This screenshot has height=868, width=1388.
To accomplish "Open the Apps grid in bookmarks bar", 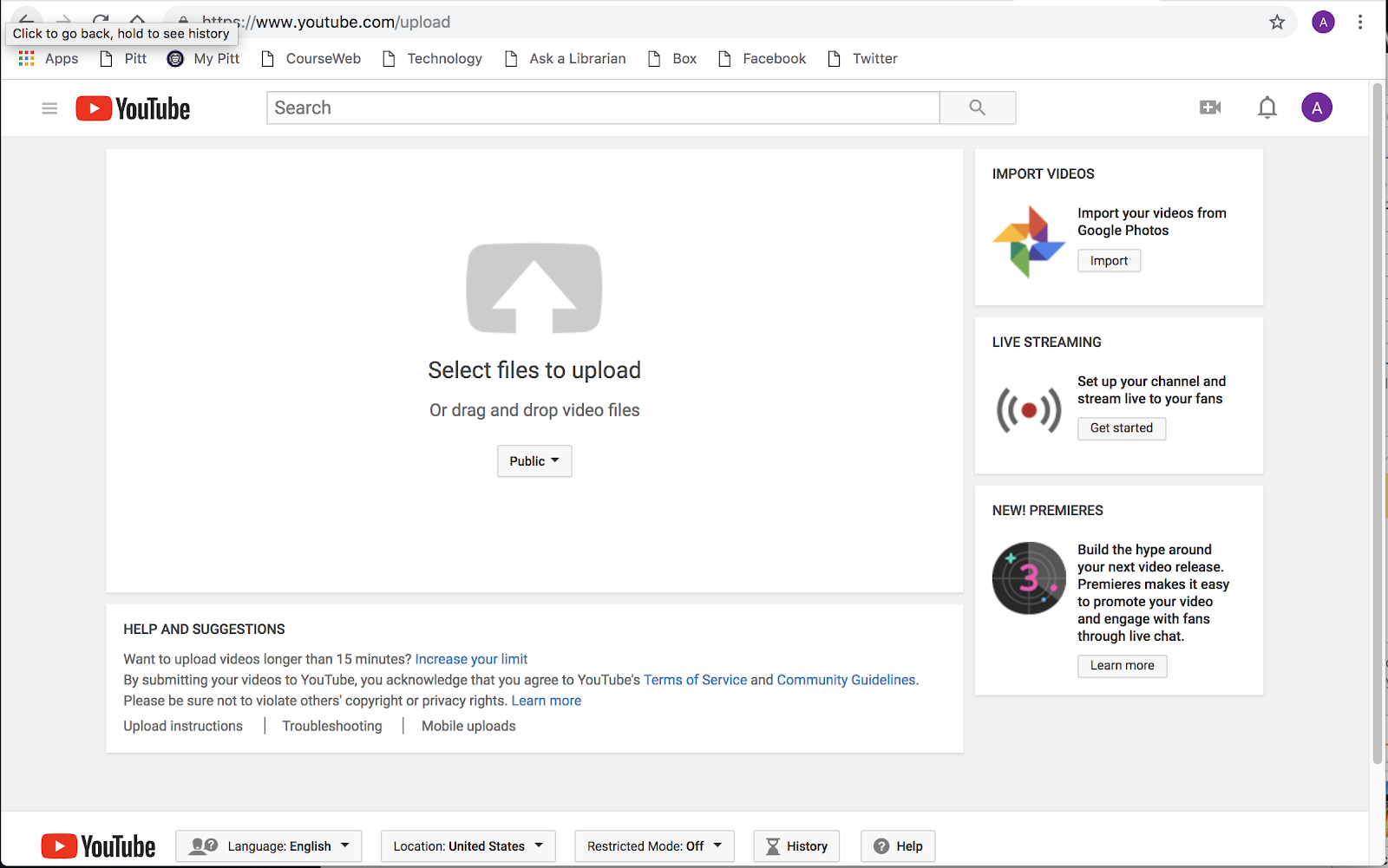I will point(49,59).
